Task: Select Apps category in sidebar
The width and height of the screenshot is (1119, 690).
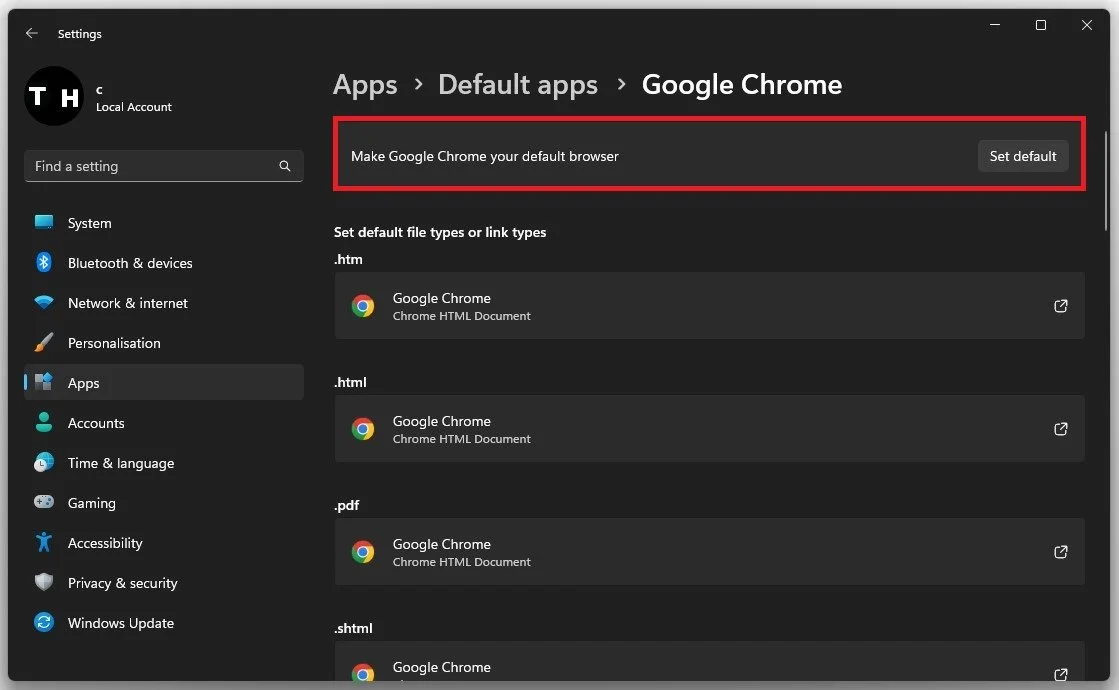Action: click(163, 382)
